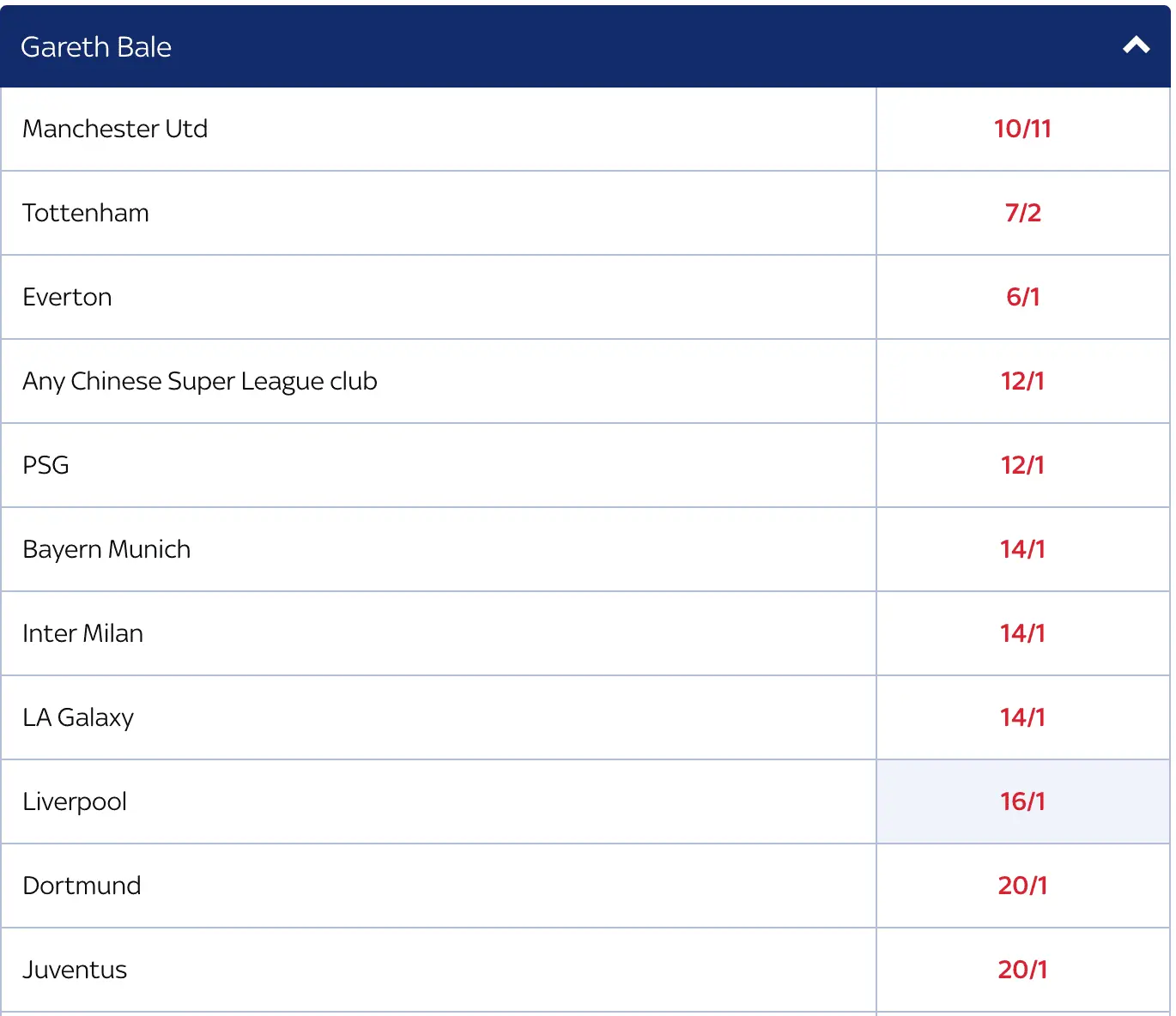
Task: Pick Tottenham at 7/2 odds
Action: click(1022, 213)
